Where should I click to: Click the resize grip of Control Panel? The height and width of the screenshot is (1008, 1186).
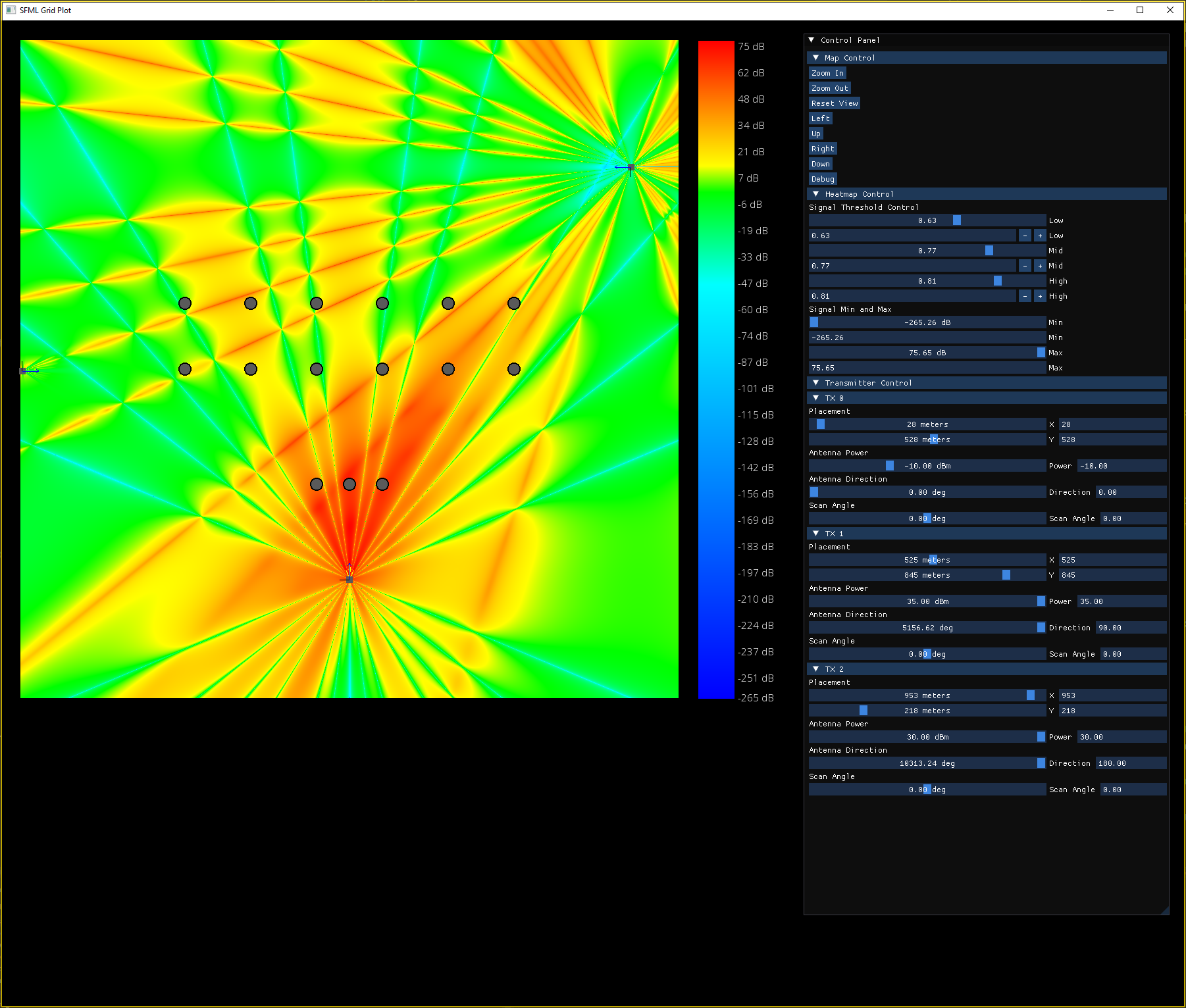1164,910
